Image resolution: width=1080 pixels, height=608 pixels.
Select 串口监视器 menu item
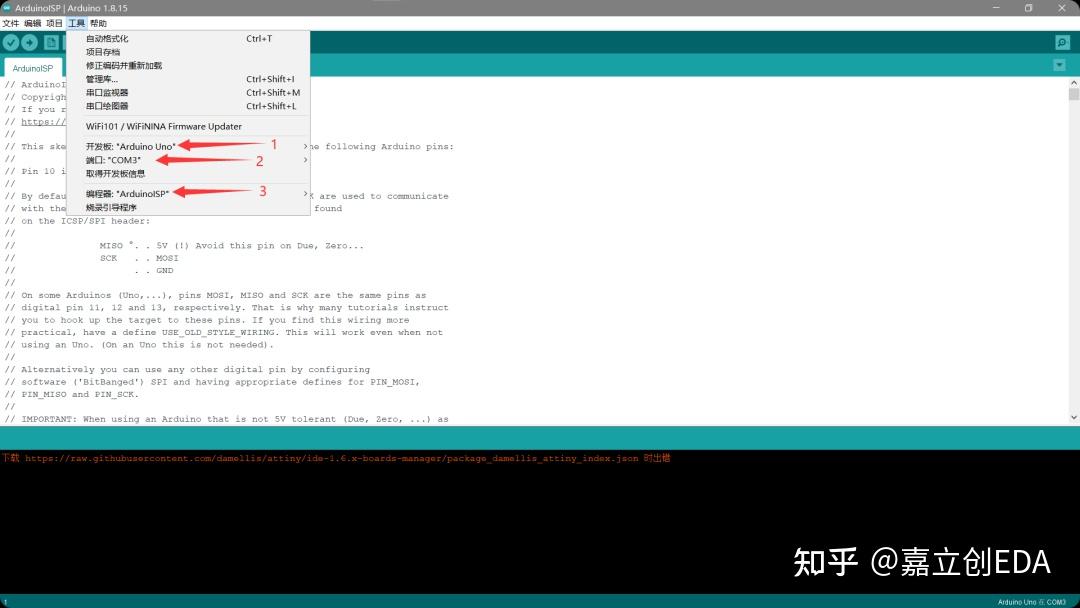point(106,92)
